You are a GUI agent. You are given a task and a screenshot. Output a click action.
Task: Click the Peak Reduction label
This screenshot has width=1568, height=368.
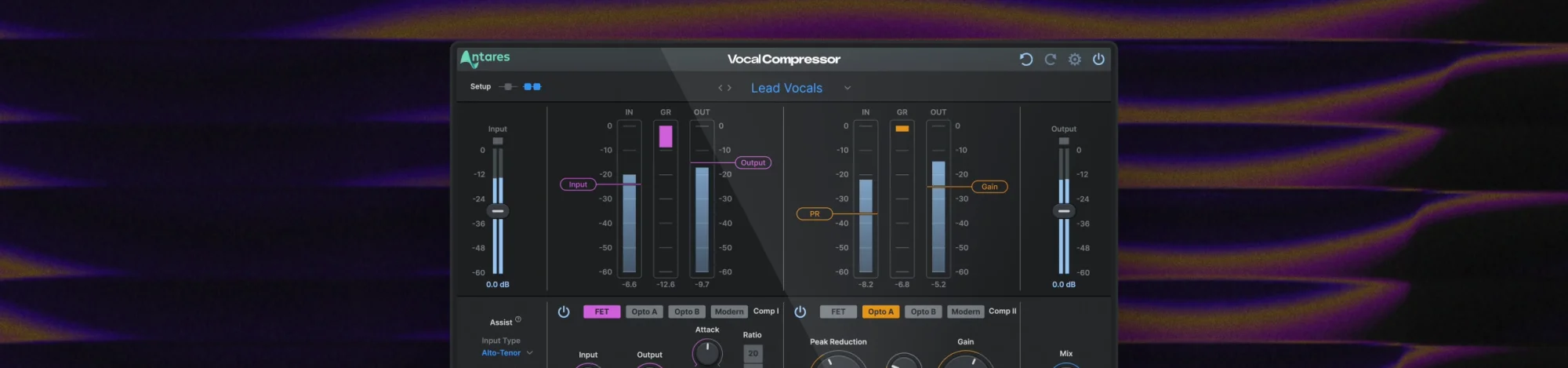[838, 342]
